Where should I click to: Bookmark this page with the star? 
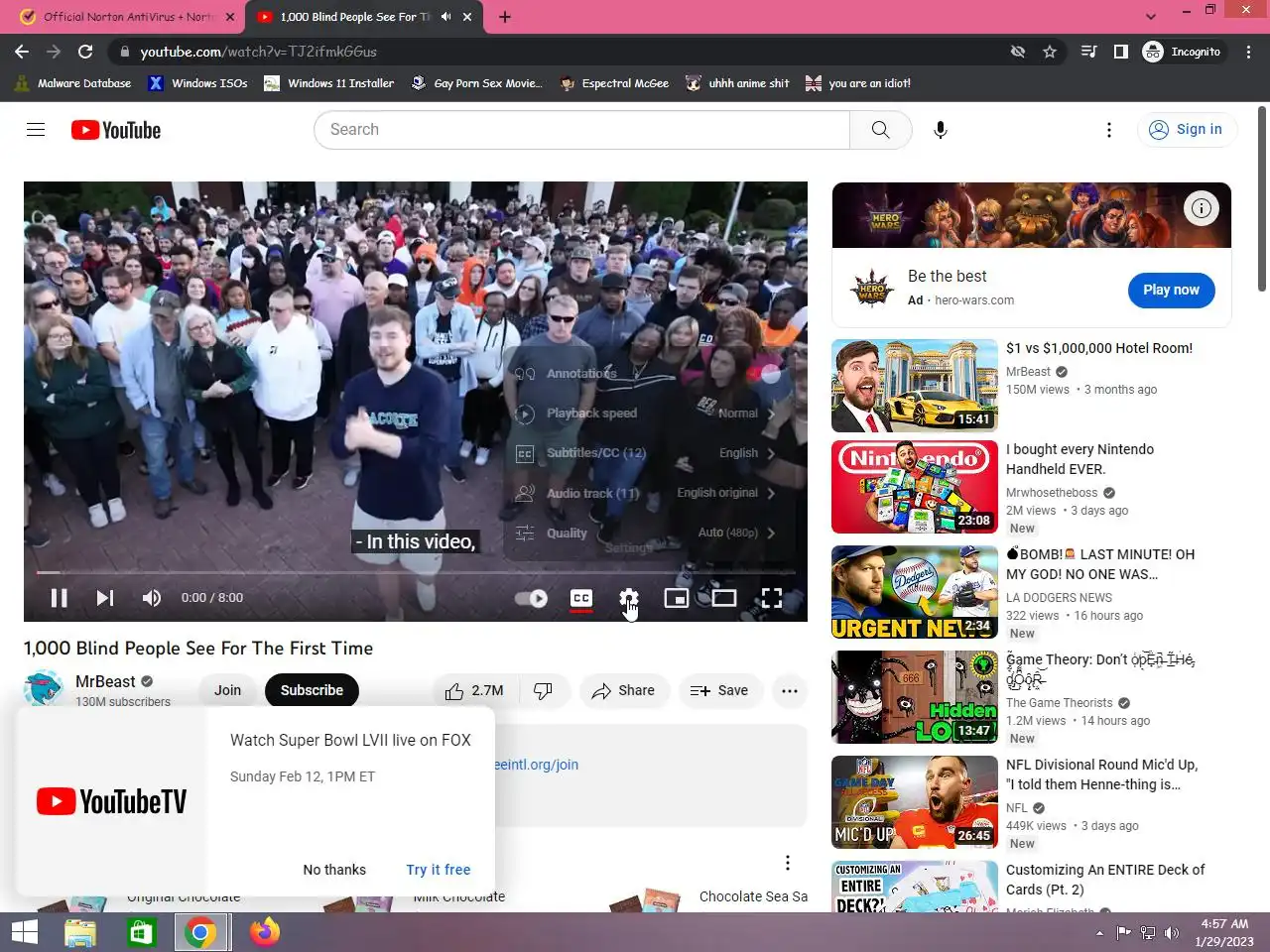pyautogui.click(x=1050, y=52)
